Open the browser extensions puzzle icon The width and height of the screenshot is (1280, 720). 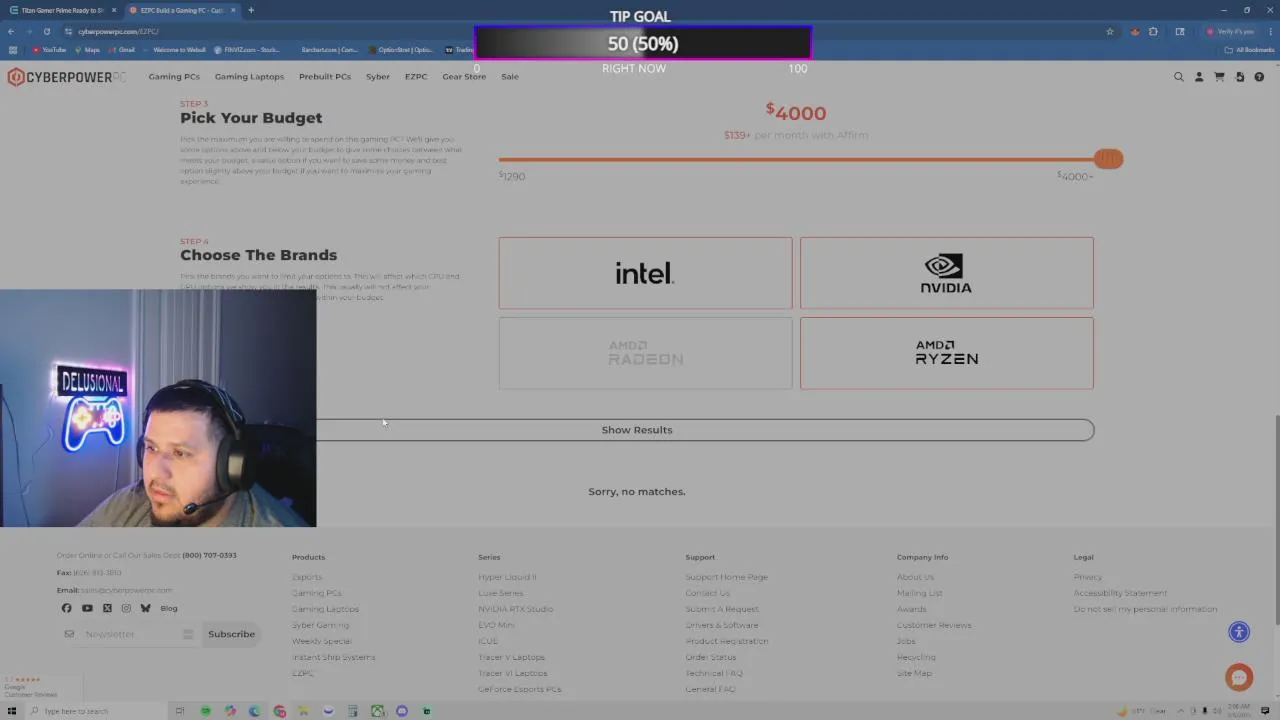(1153, 31)
